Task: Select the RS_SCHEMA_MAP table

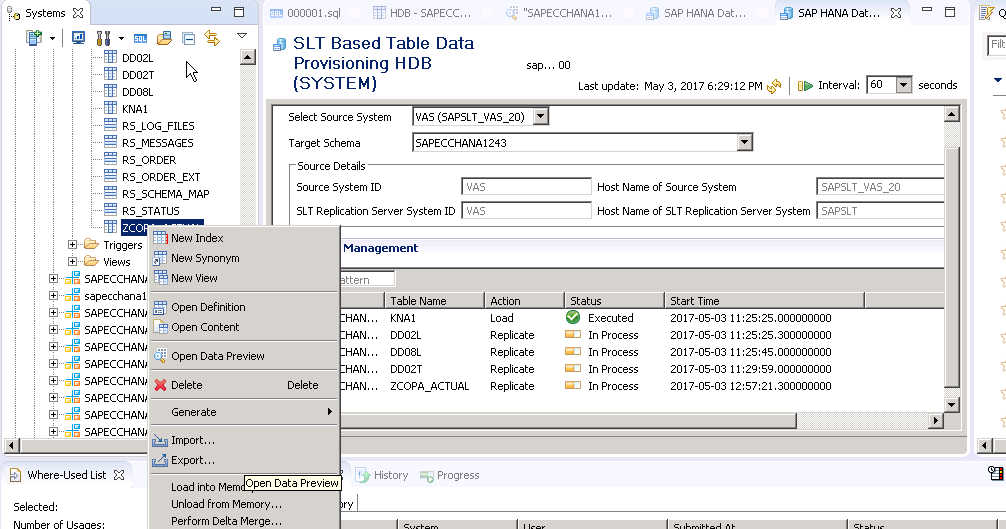Action: (166, 194)
